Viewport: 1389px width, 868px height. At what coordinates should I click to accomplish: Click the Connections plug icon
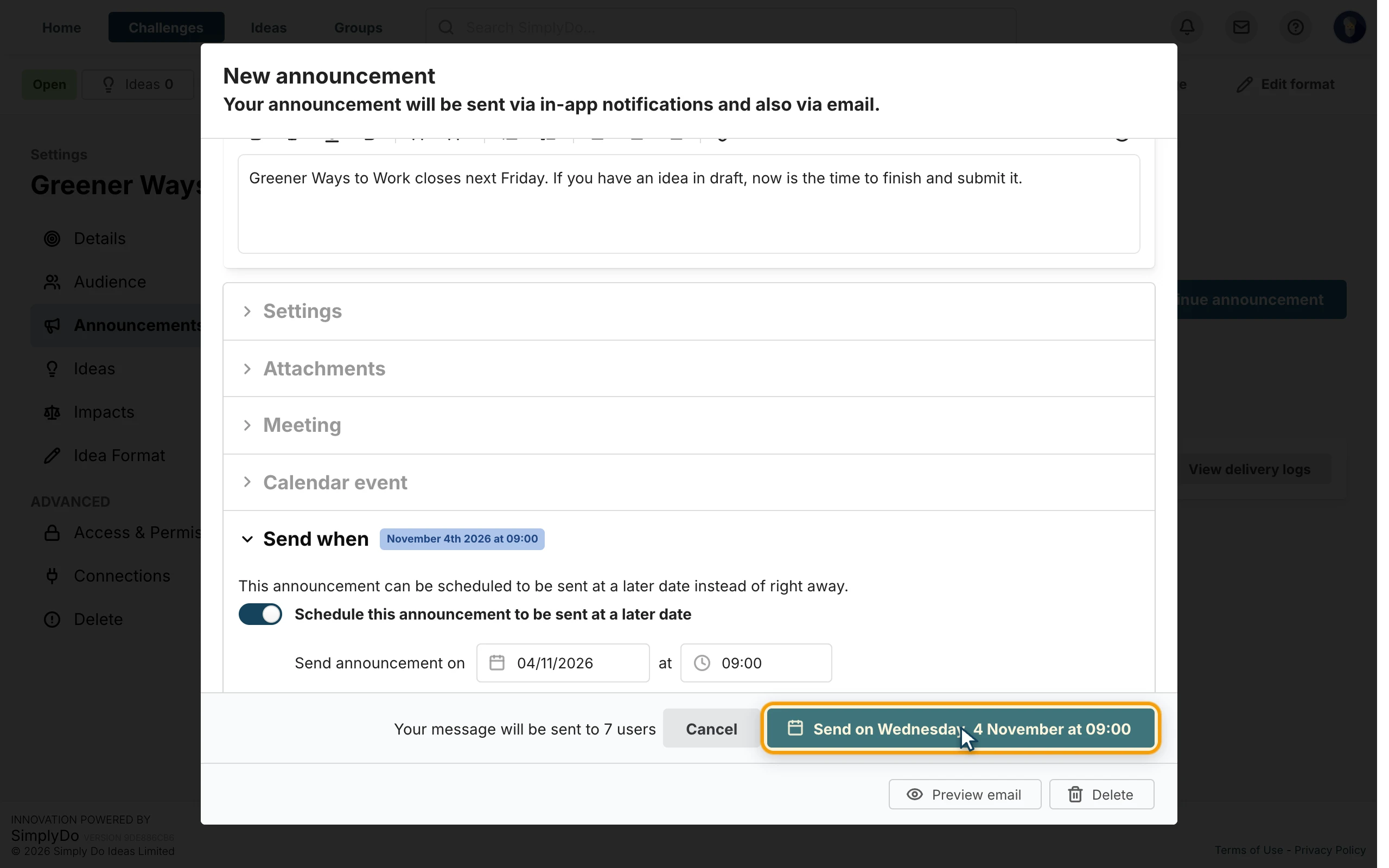52,576
